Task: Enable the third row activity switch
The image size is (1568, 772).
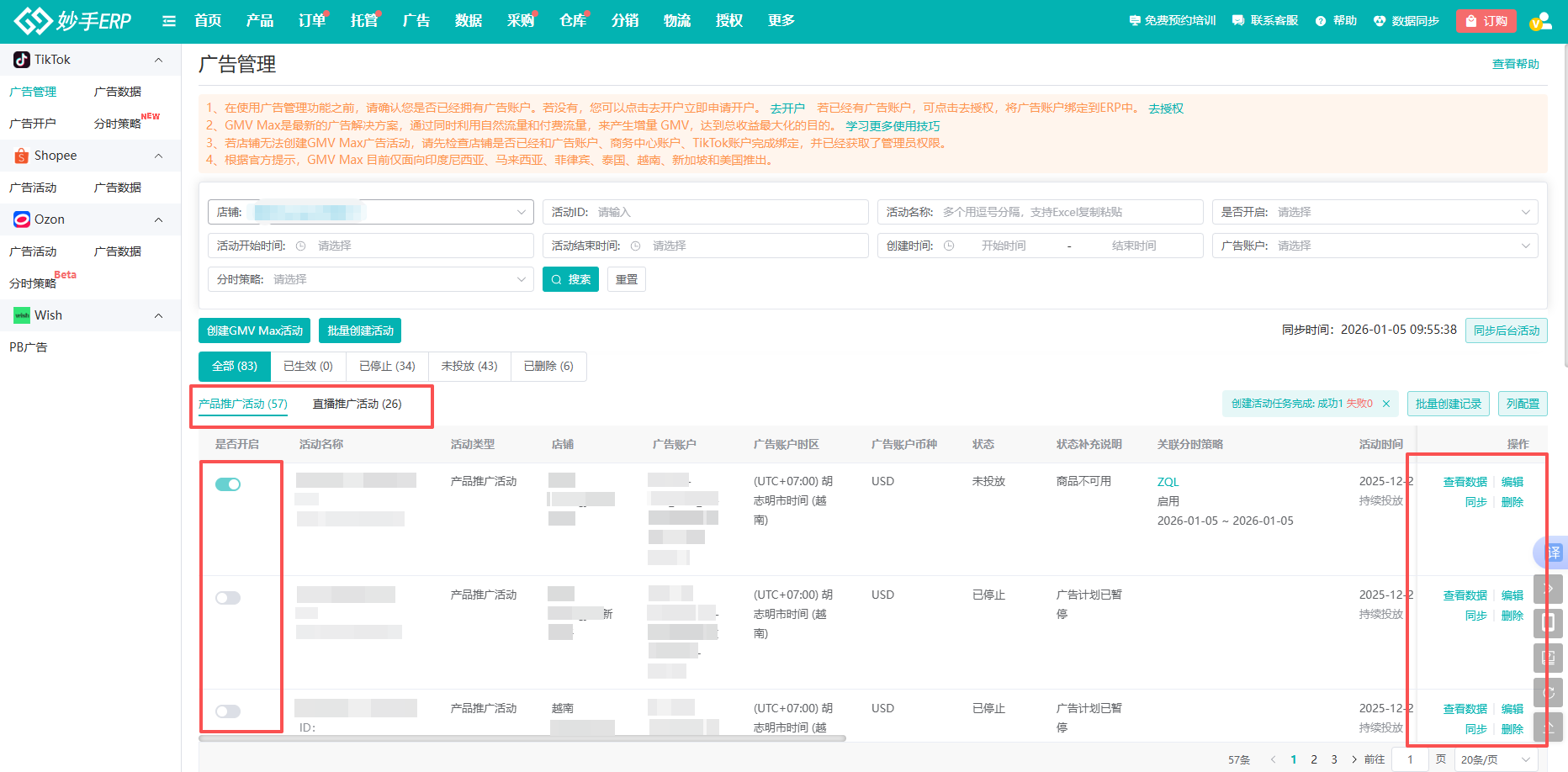Action: tap(228, 711)
